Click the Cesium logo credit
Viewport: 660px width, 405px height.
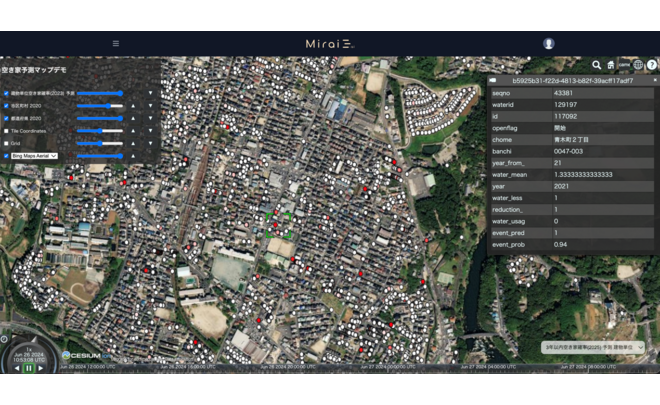80,355
